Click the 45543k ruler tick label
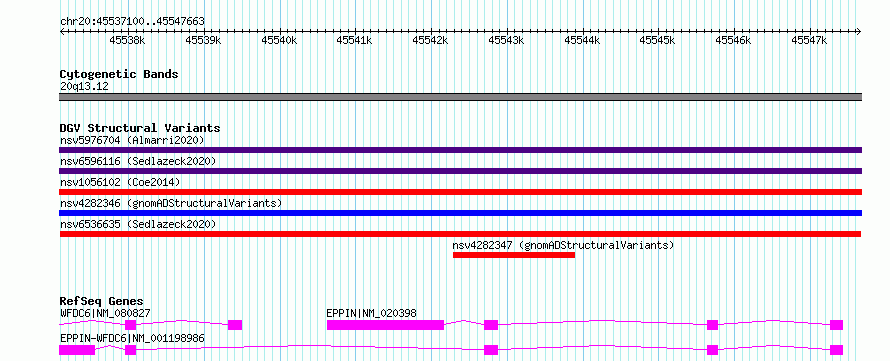This screenshot has height=361, width=890. (507, 40)
